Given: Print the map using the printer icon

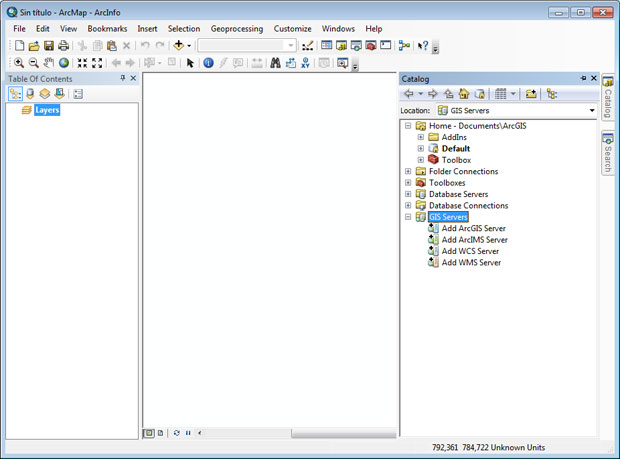Looking at the screenshot, I should 63,45.
